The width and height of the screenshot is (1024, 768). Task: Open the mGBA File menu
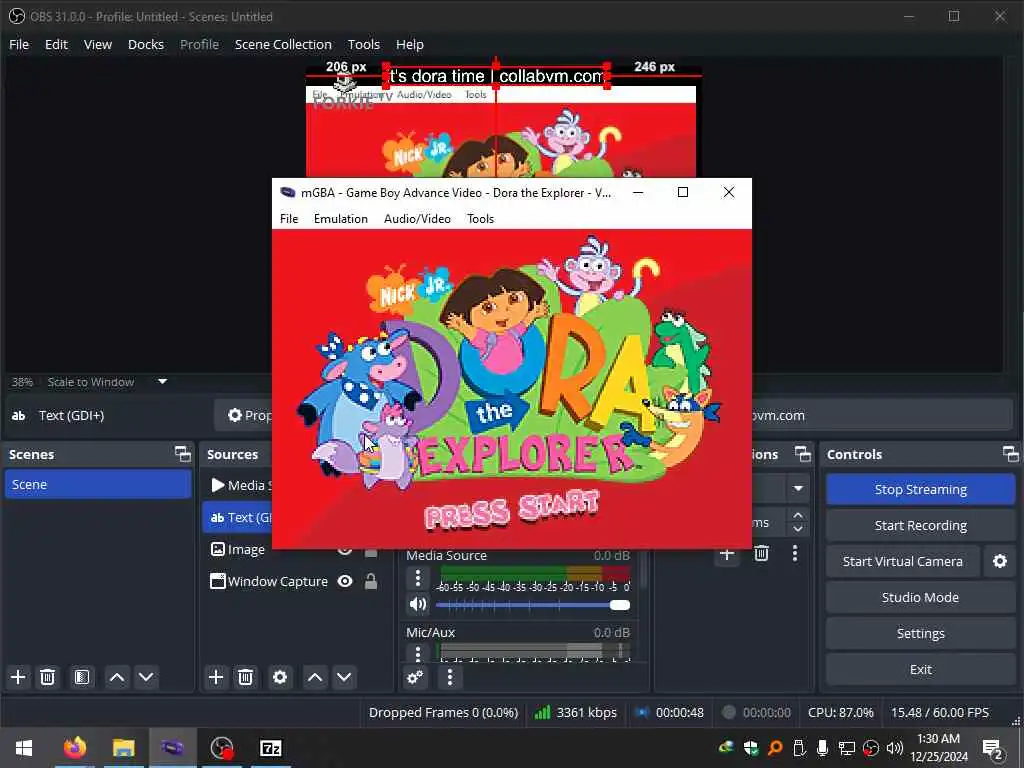click(x=289, y=219)
